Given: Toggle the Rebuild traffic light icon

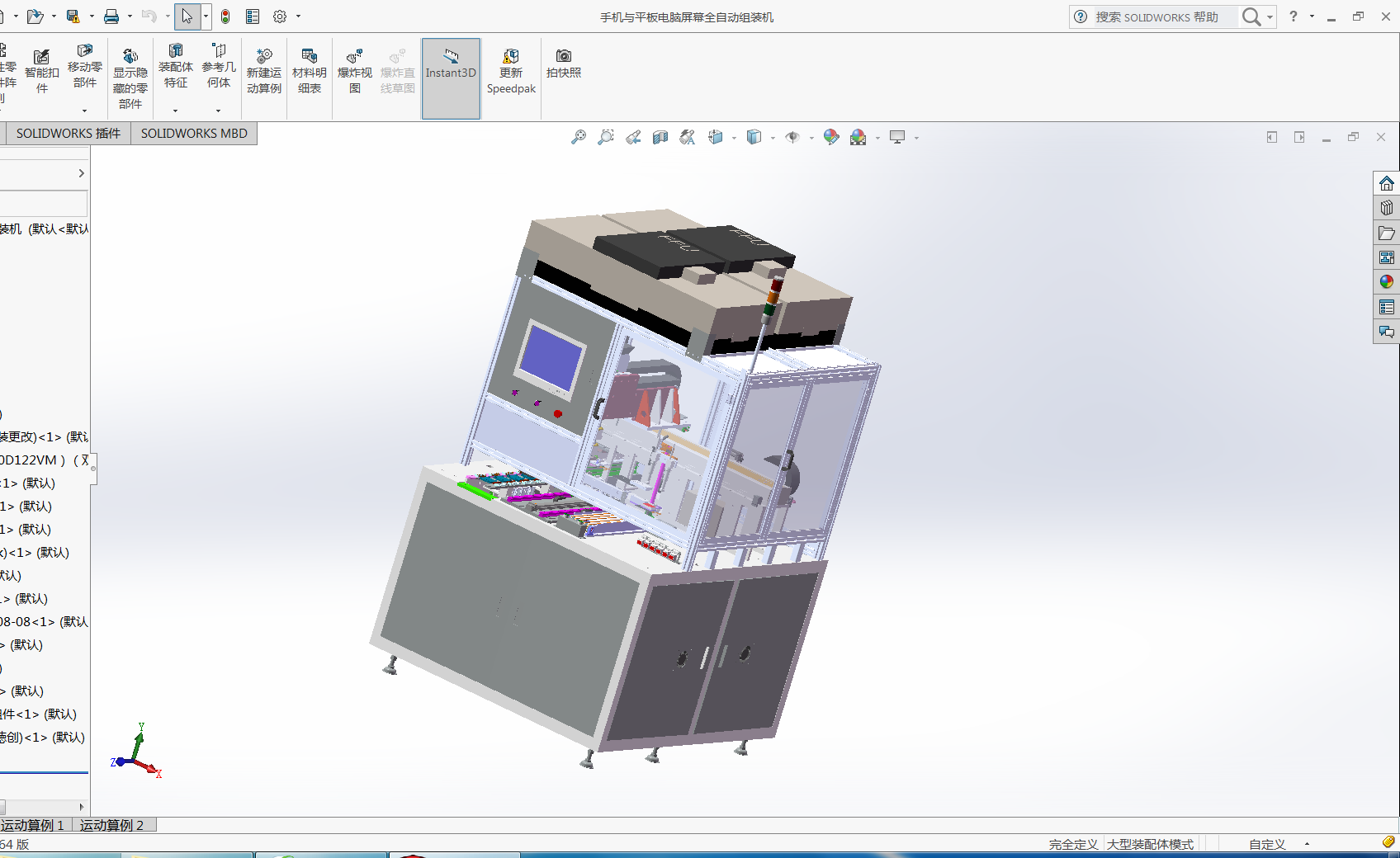Looking at the screenshot, I should point(225,16).
